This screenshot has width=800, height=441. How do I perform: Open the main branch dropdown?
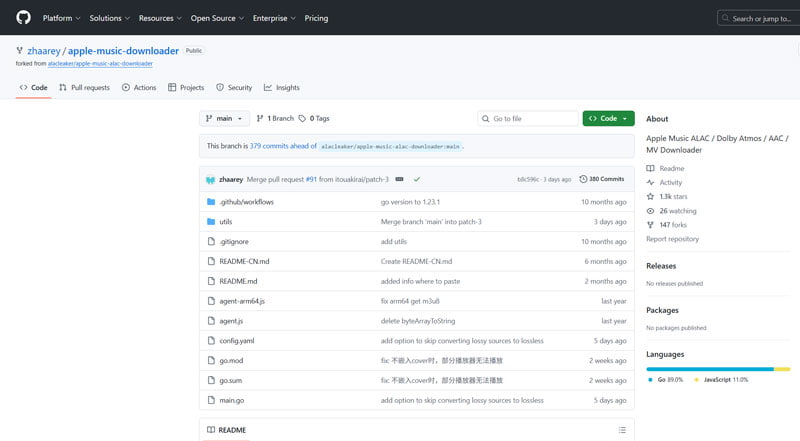224,118
